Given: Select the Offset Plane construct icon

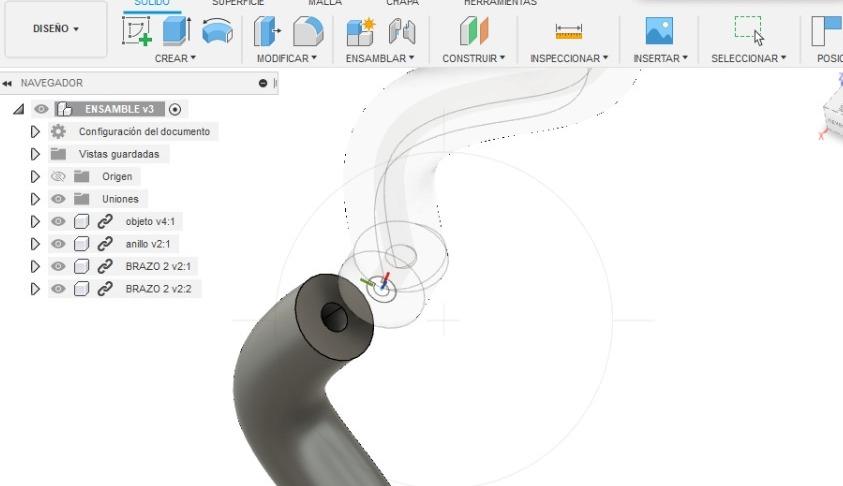Looking at the screenshot, I should click(474, 31).
